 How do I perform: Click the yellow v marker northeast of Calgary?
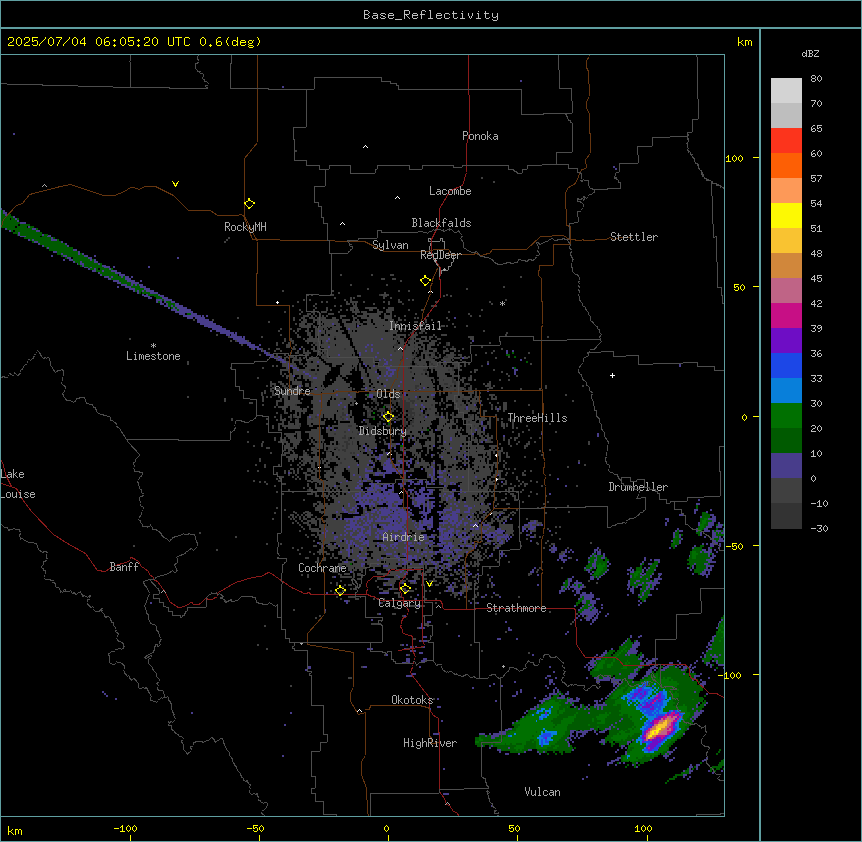[x=429, y=584]
